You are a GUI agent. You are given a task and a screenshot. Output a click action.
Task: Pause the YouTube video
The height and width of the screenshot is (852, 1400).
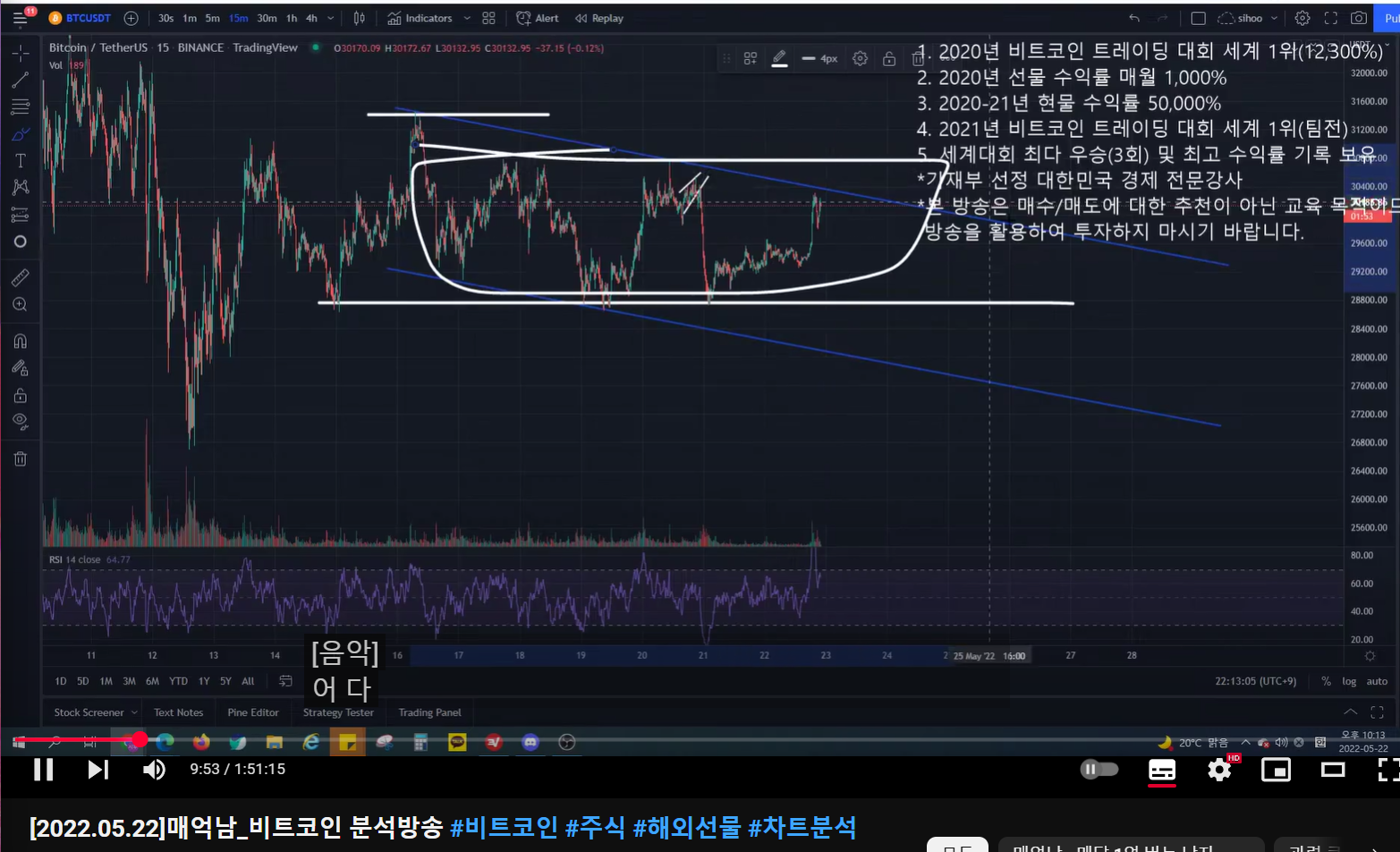pos(43,770)
